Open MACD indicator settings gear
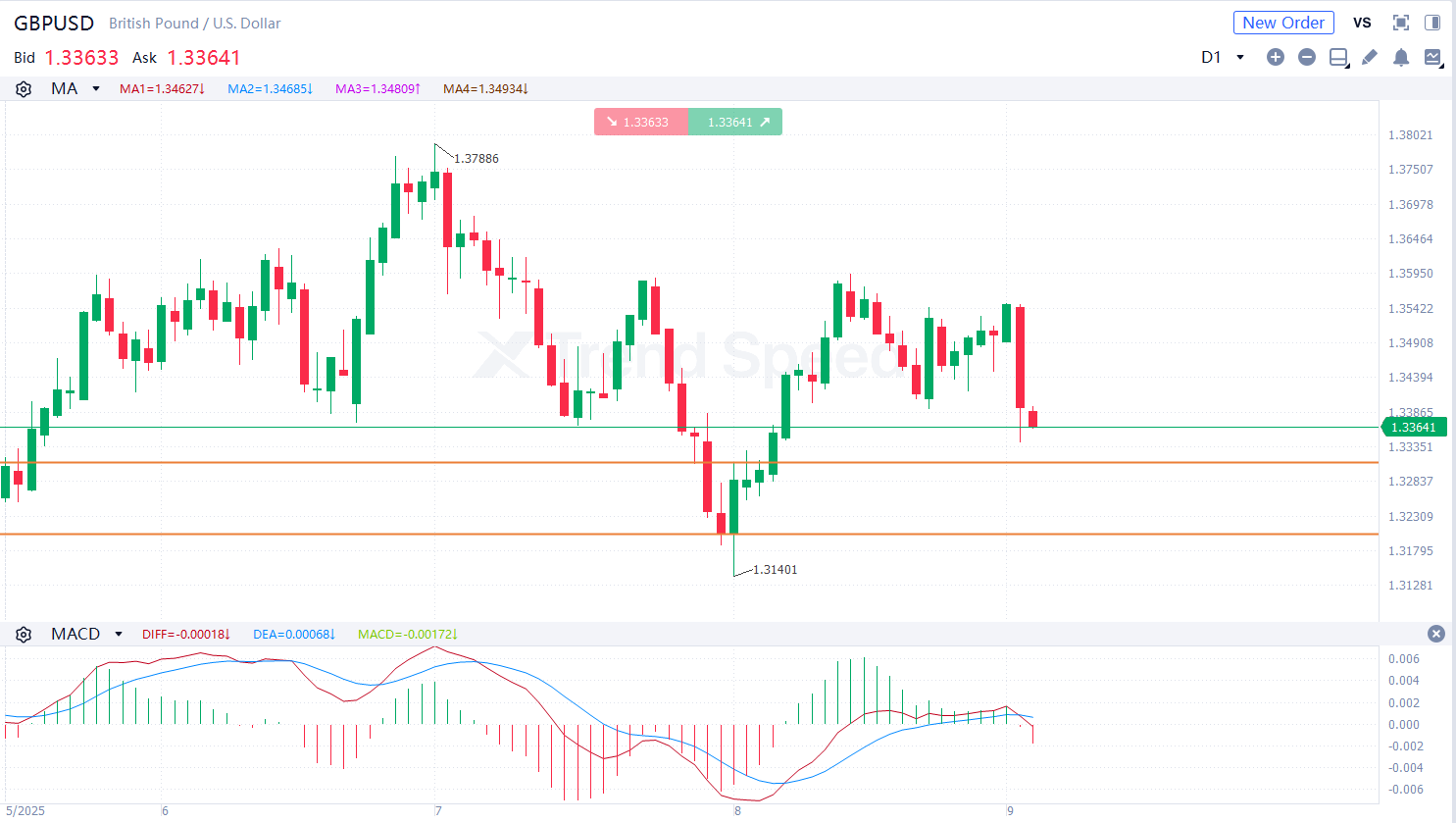The width and height of the screenshot is (1456, 823). 24,634
